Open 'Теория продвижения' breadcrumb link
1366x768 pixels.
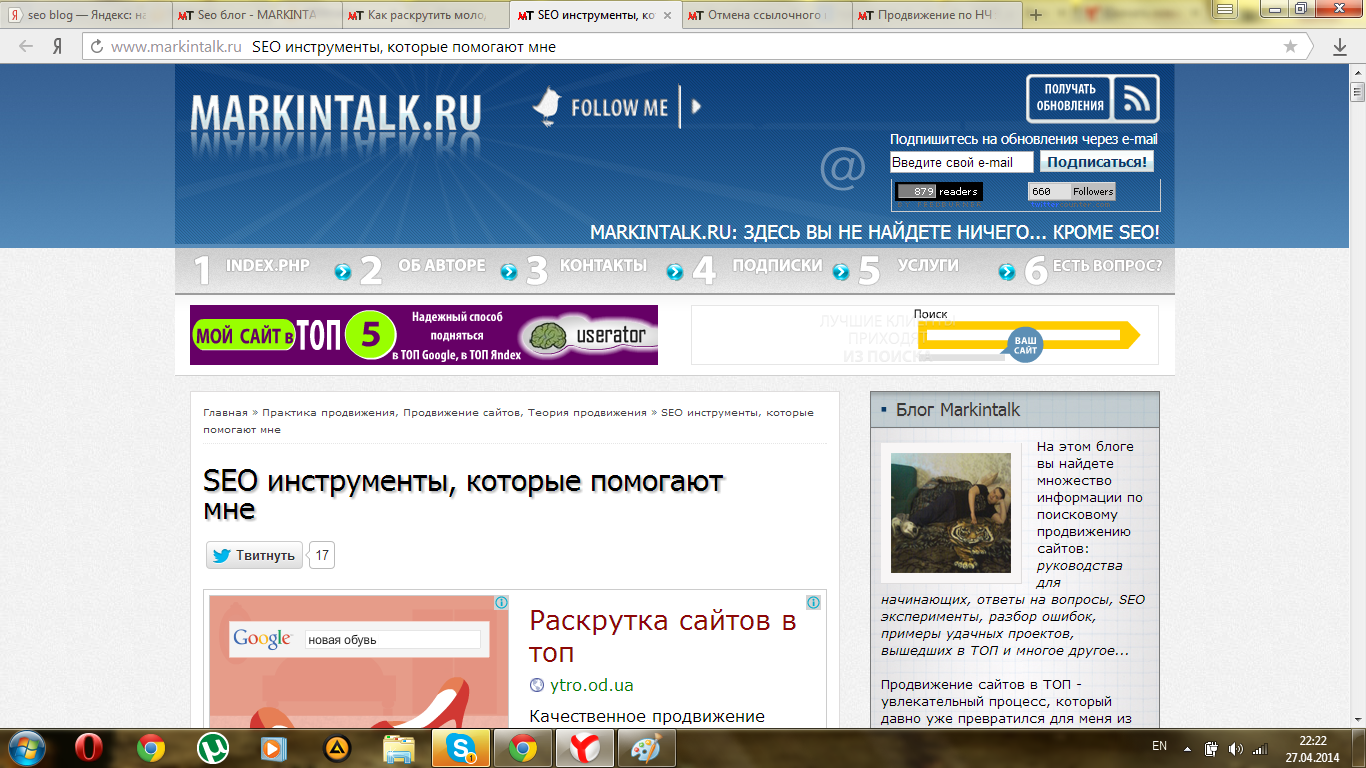coord(587,412)
